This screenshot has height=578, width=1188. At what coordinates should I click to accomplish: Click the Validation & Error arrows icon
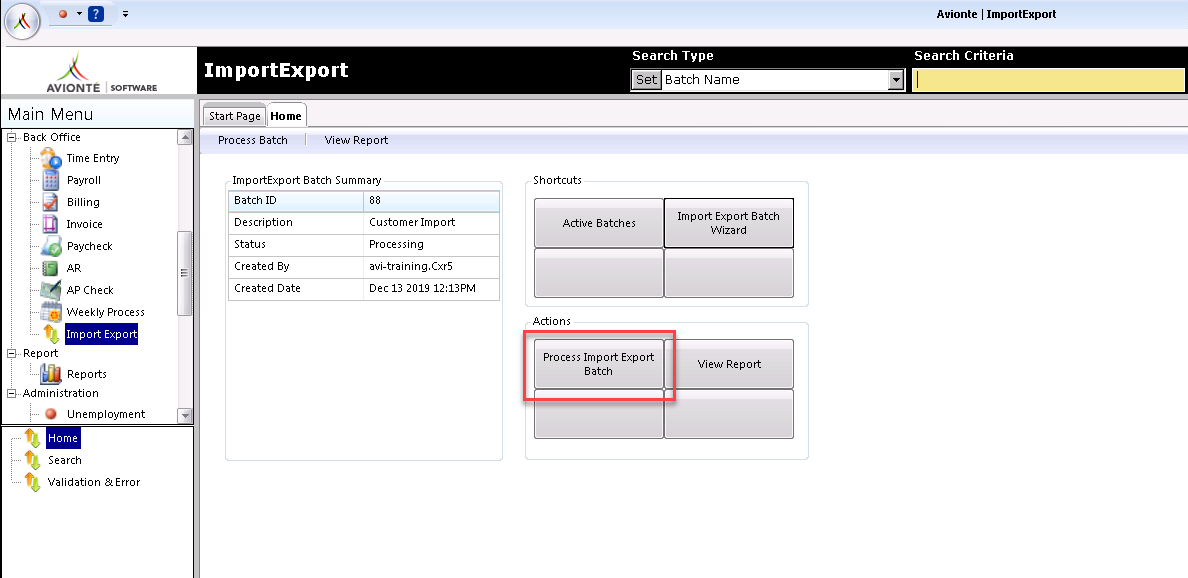coord(32,482)
